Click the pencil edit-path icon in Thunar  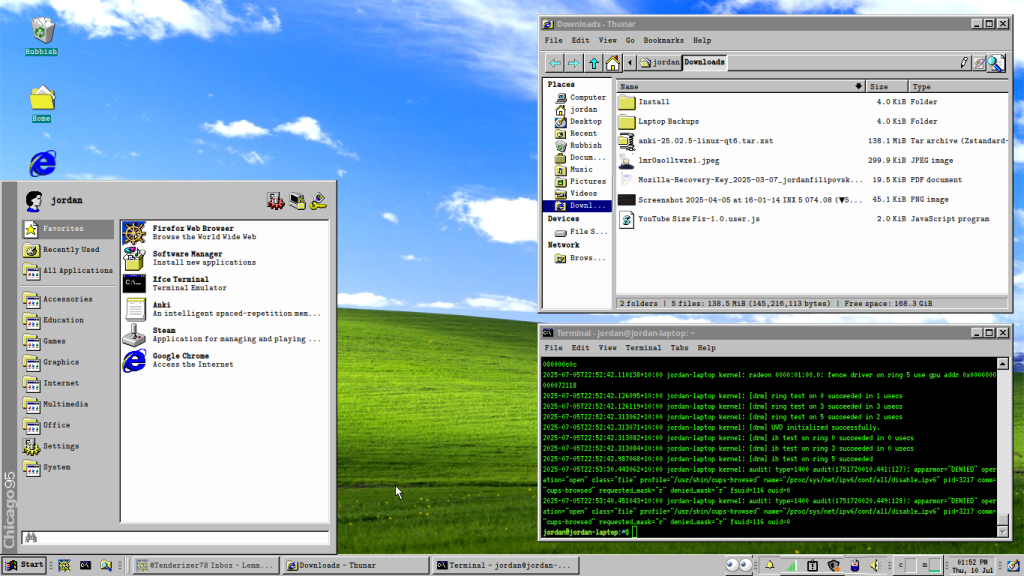coord(964,62)
